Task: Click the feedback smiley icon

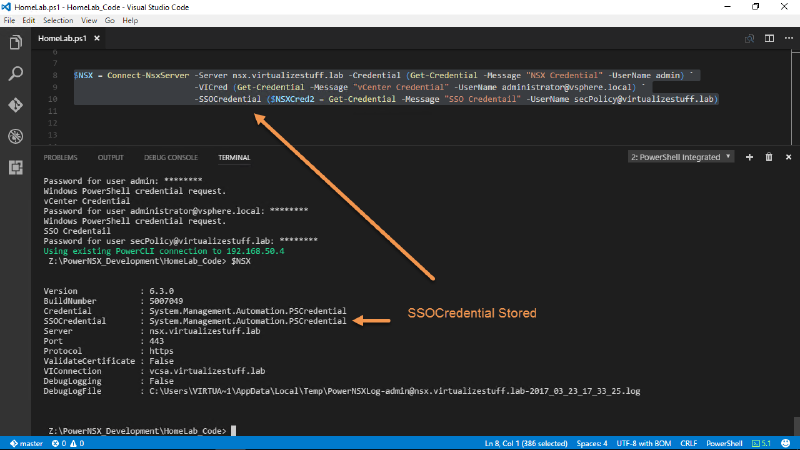Action: pyautogui.click(x=786, y=443)
